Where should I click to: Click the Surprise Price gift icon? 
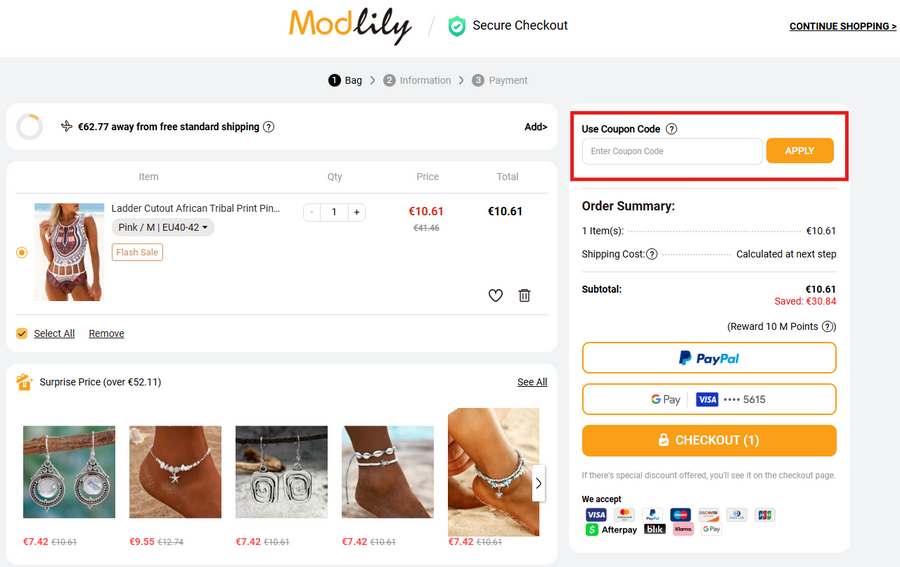[25, 382]
